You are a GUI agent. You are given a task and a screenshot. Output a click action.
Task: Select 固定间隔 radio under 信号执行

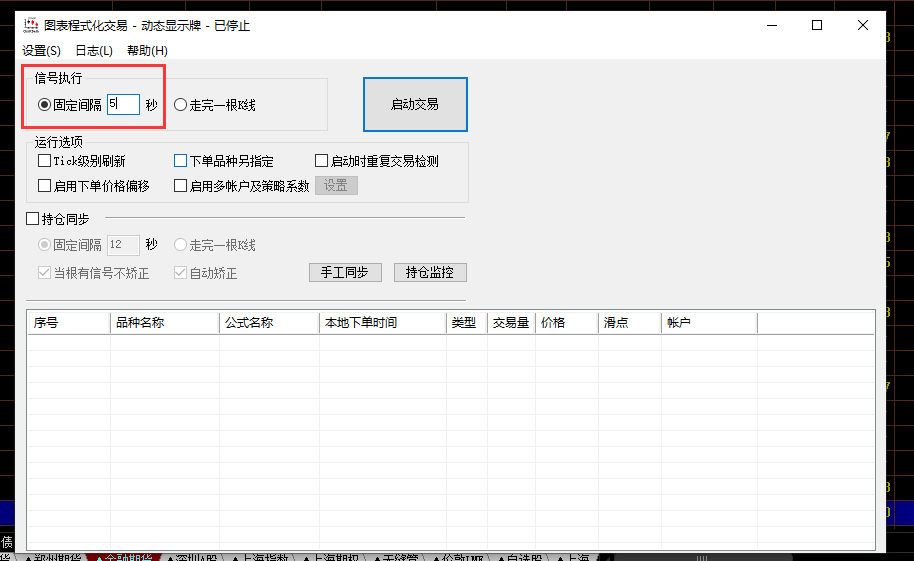44,105
